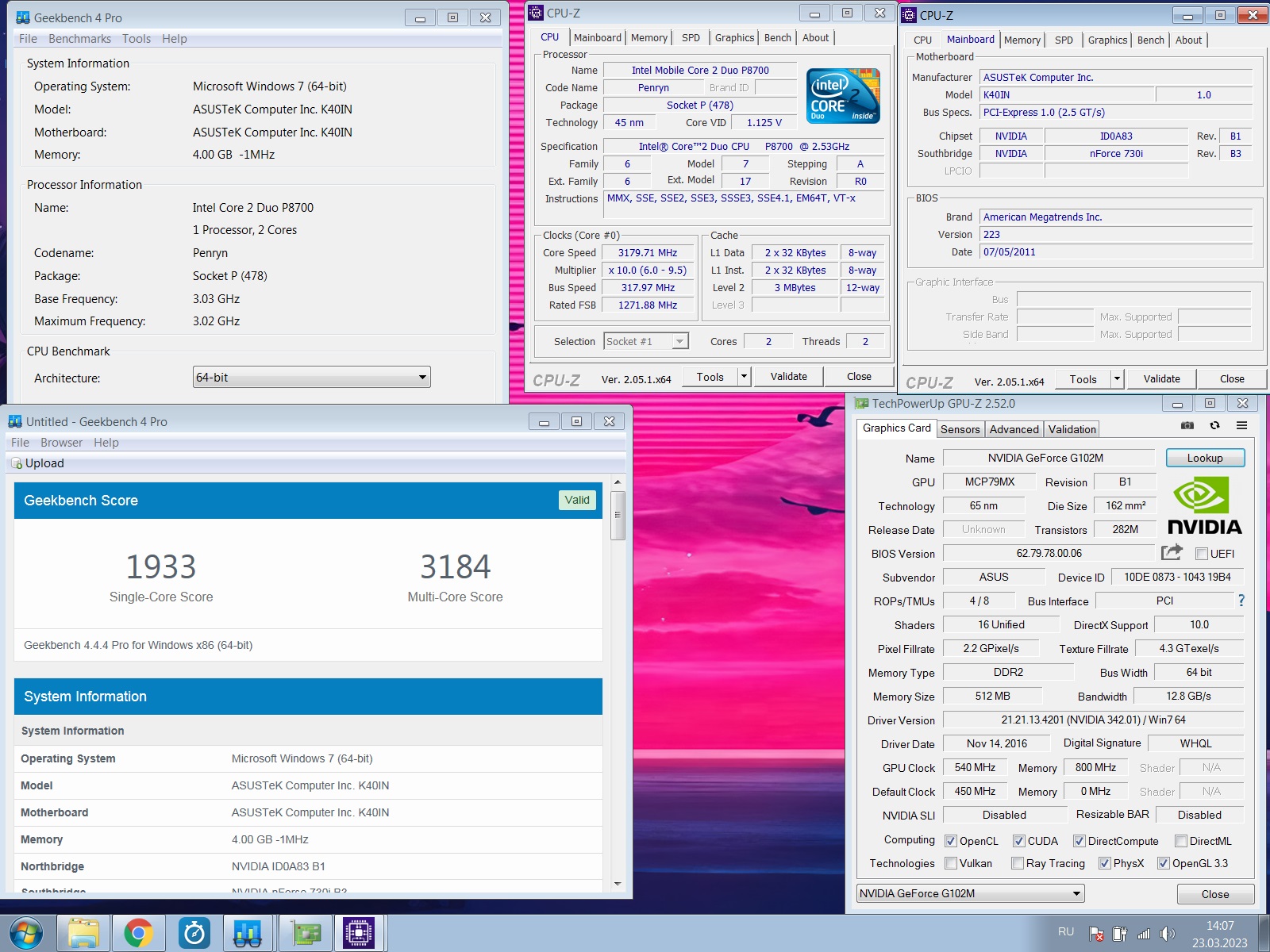1270x952 pixels.
Task: Open the GPU-Z hamburger menu
Action: click(x=1241, y=426)
